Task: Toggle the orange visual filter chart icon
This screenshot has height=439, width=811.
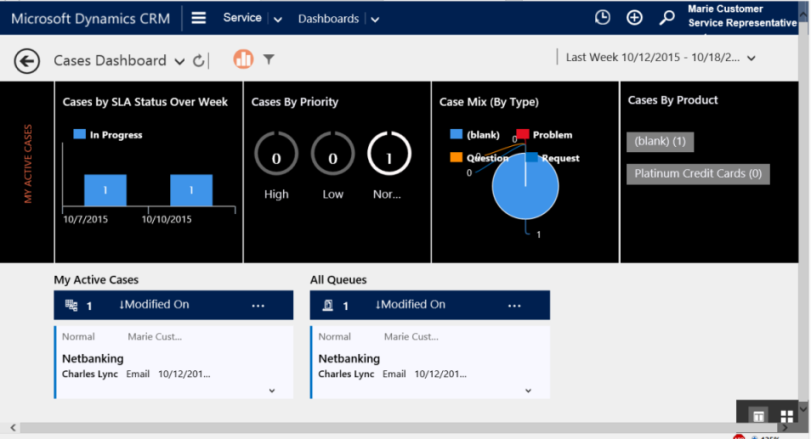Action: tap(243, 59)
